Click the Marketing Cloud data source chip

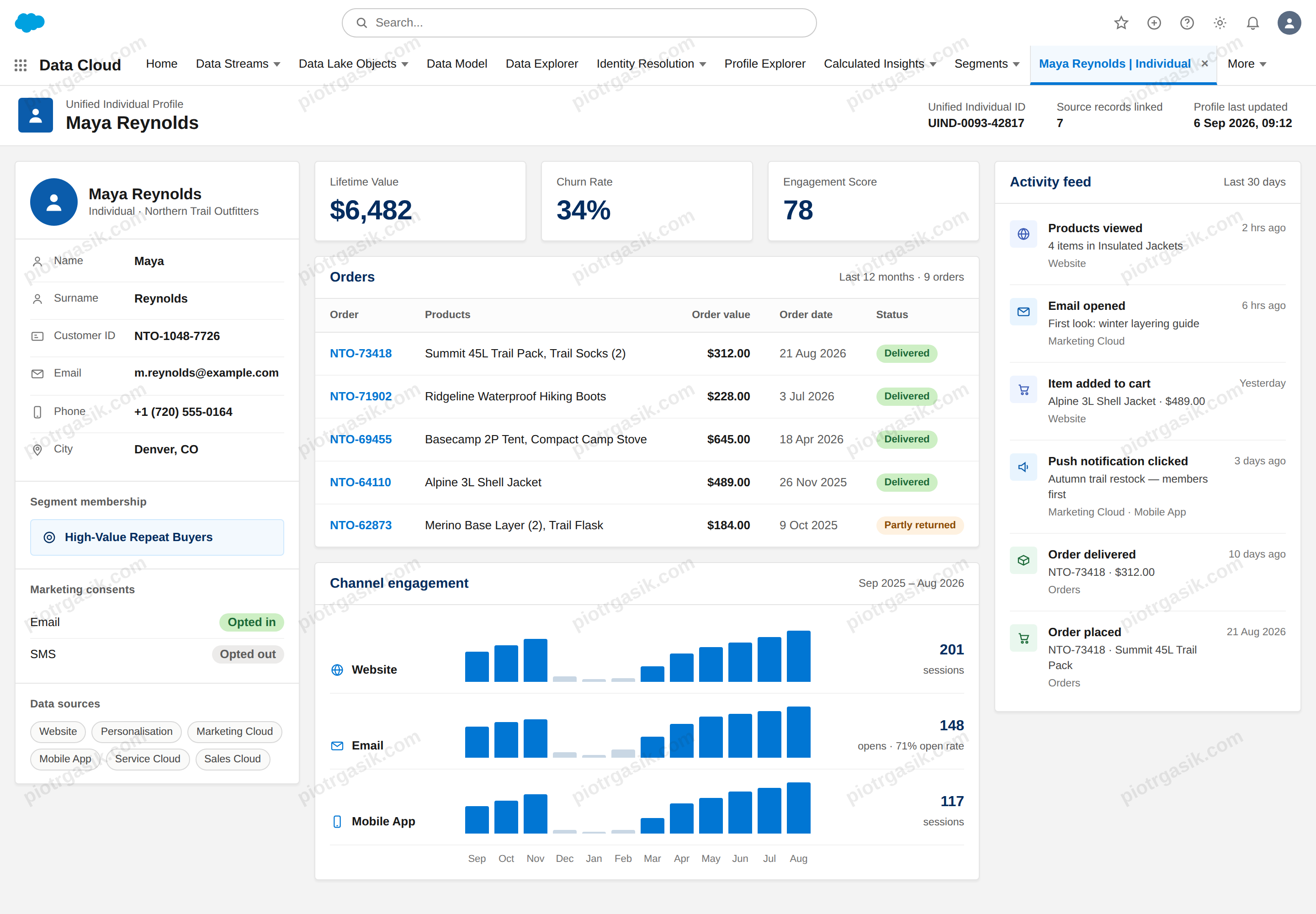[234, 732]
